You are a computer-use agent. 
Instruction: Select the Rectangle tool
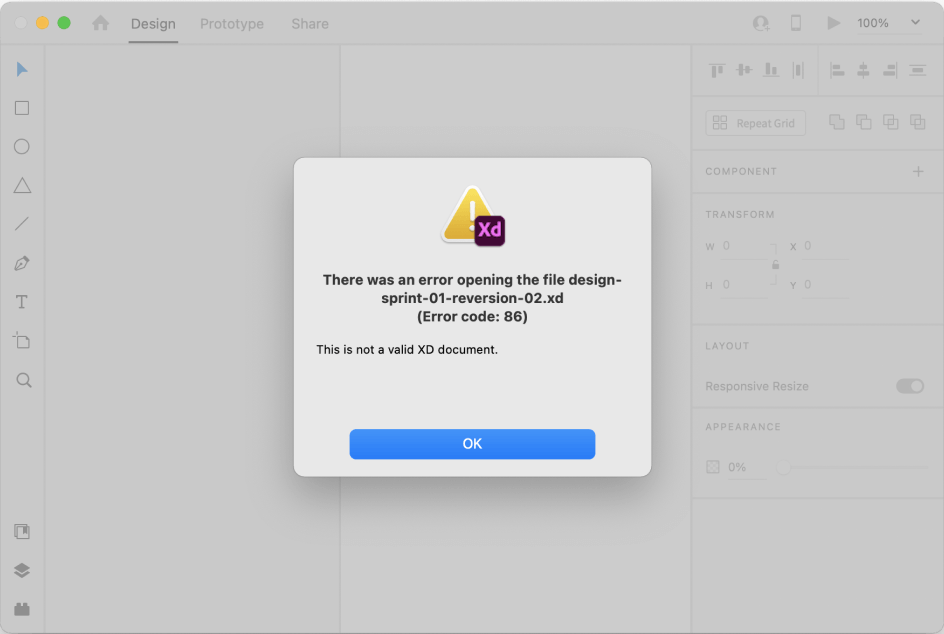22,108
